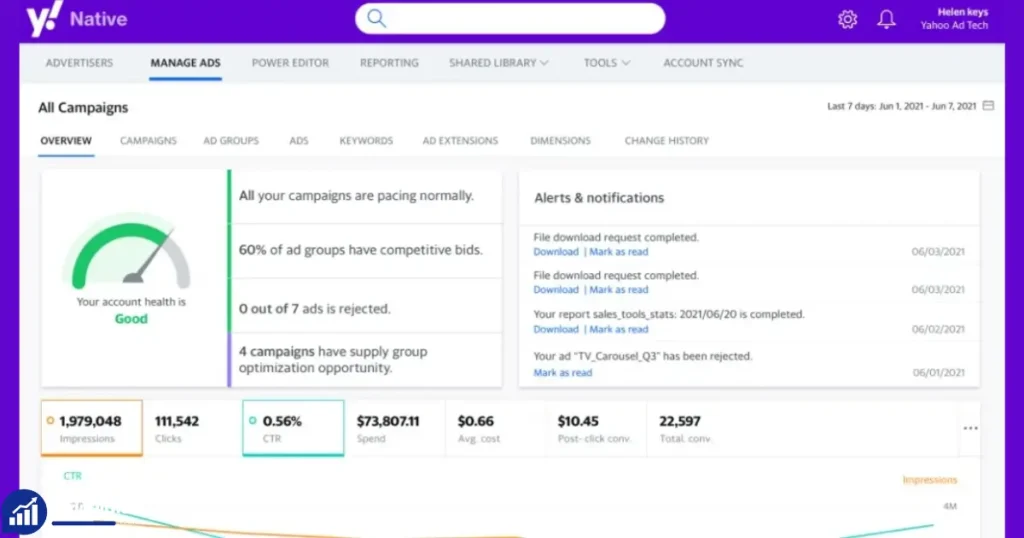
Task: Go to the Advertisers tab
Action: click(79, 63)
